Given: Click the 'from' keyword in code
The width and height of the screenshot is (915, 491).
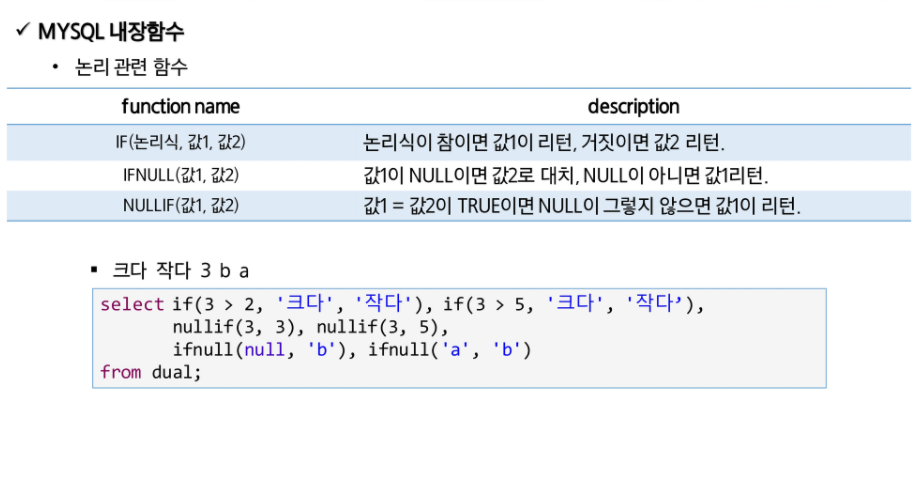Looking at the screenshot, I should point(120,372).
